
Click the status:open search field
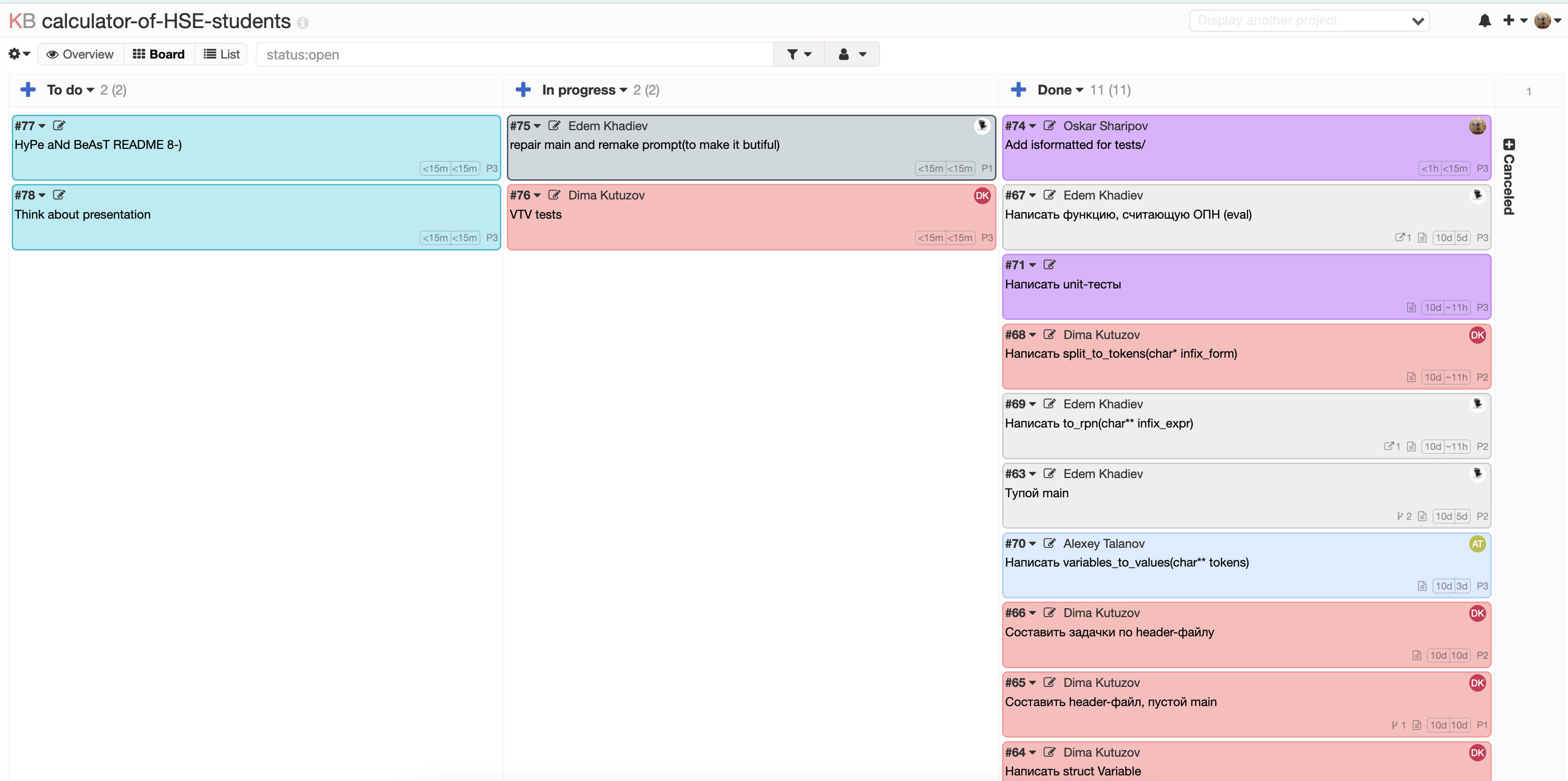(x=514, y=54)
